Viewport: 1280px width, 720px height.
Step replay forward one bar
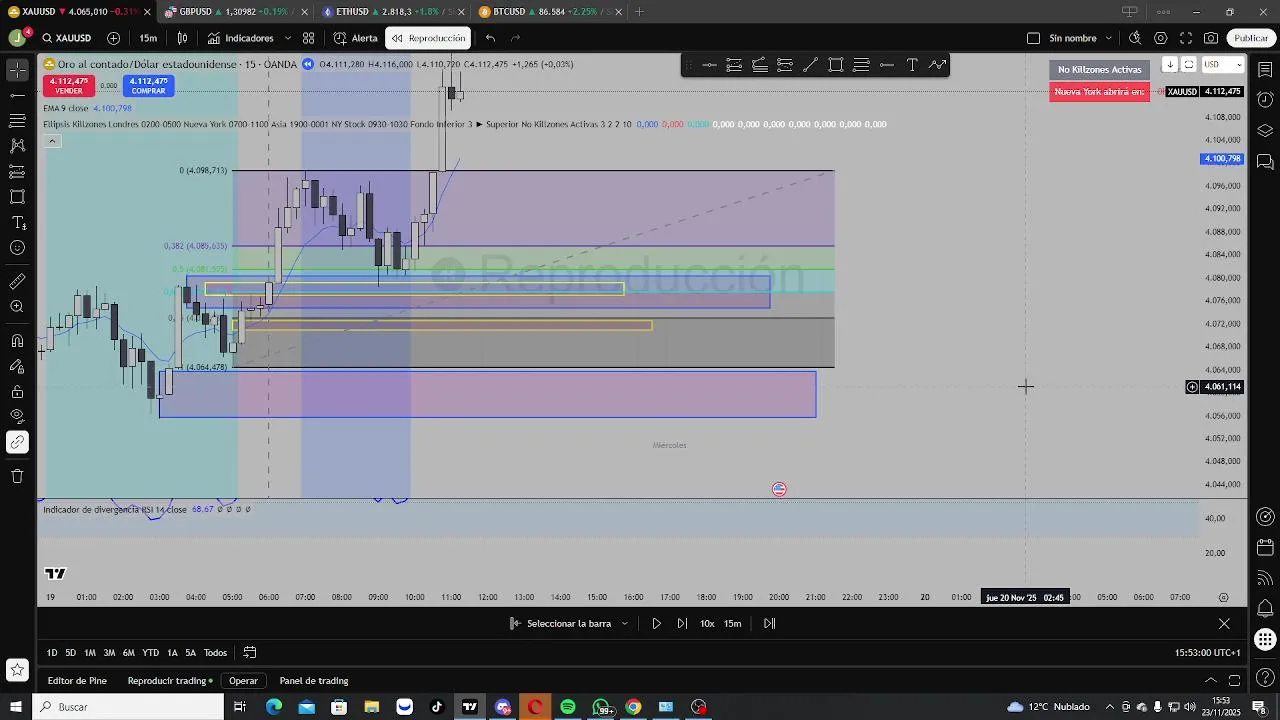pyautogui.click(x=682, y=623)
